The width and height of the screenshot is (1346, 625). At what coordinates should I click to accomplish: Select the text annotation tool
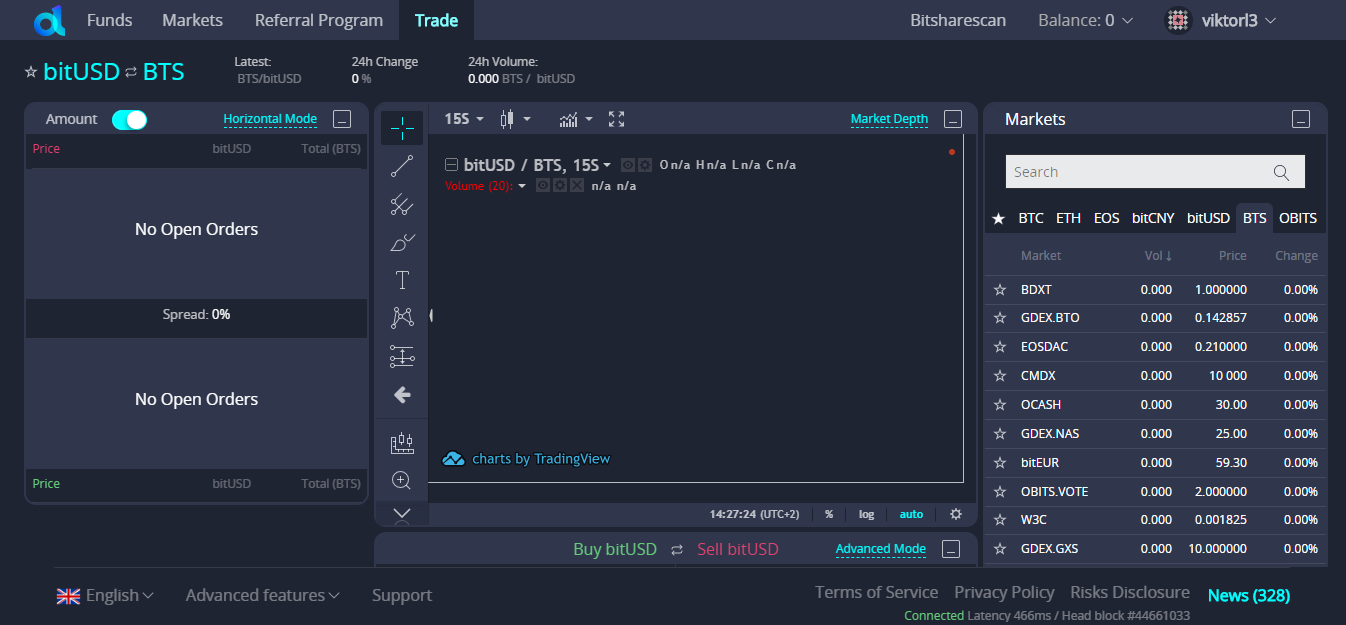[x=402, y=280]
